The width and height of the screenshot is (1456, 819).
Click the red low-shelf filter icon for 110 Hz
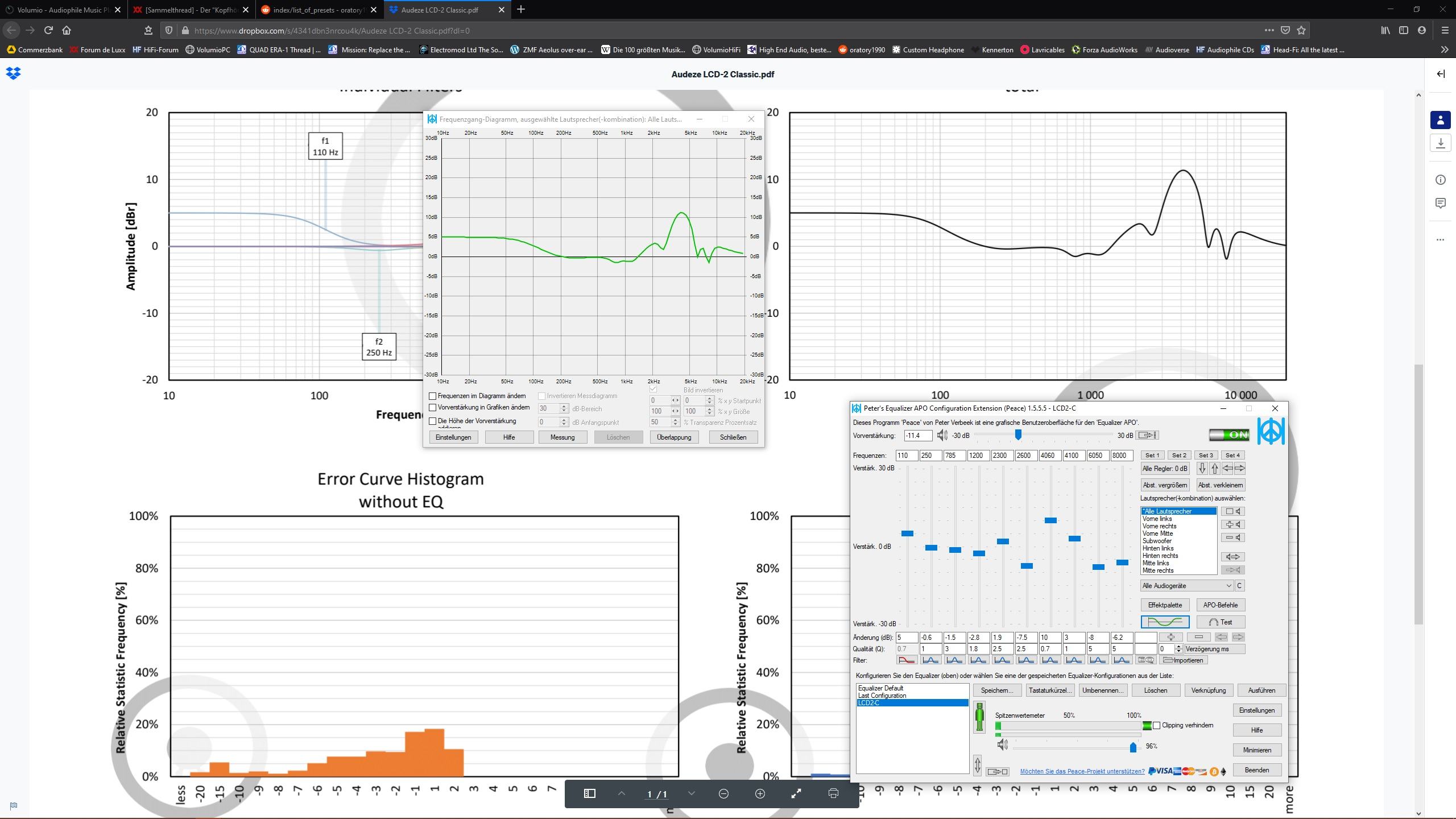[x=907, y=660]
